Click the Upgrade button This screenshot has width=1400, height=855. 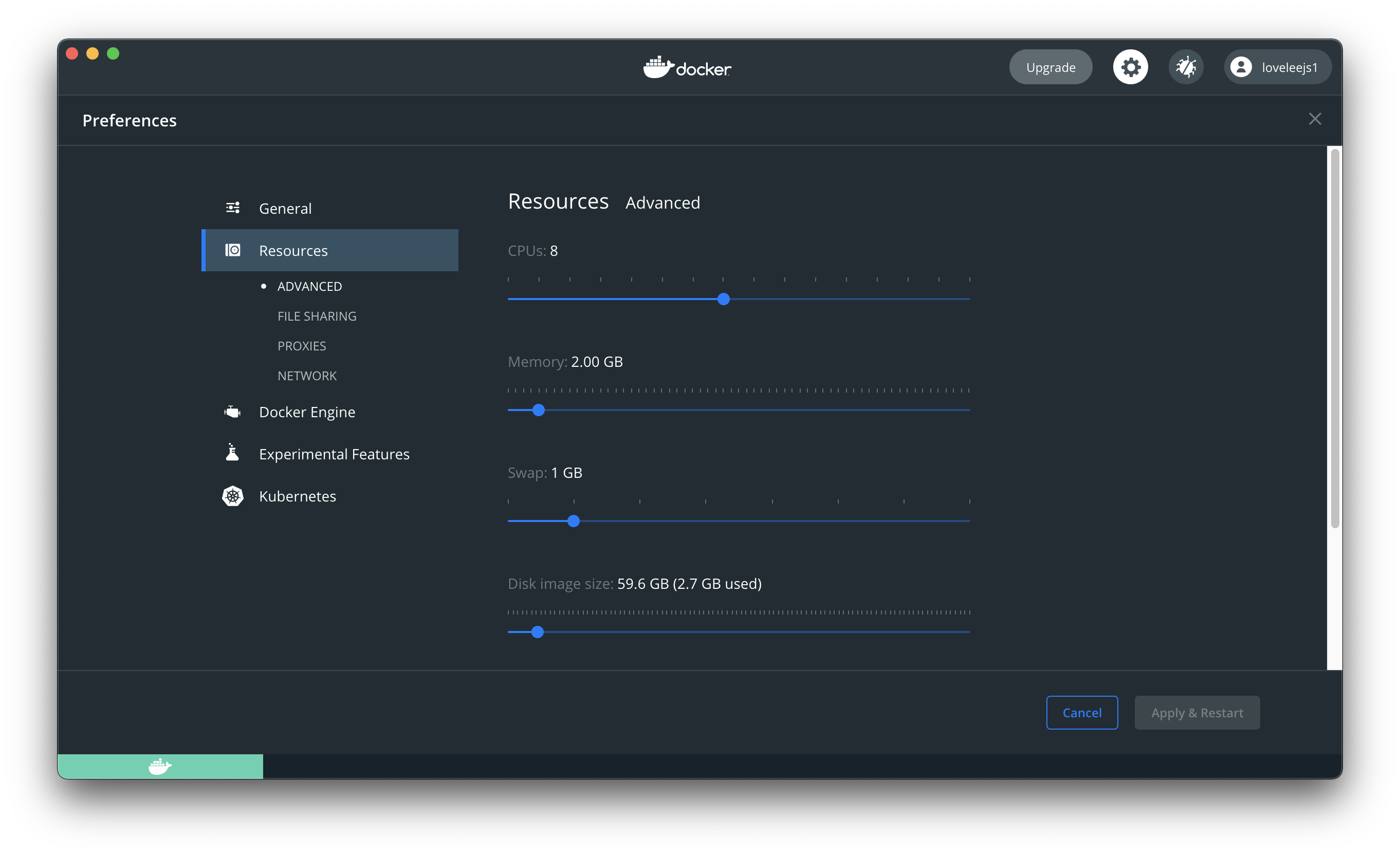click(1050, 67)
